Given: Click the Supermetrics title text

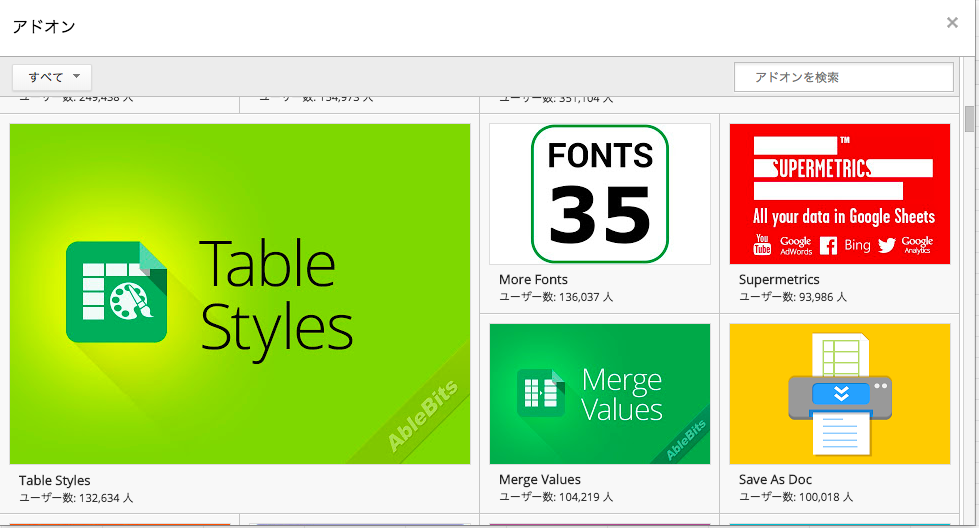Looking at the screenshot, I should 779,280.
